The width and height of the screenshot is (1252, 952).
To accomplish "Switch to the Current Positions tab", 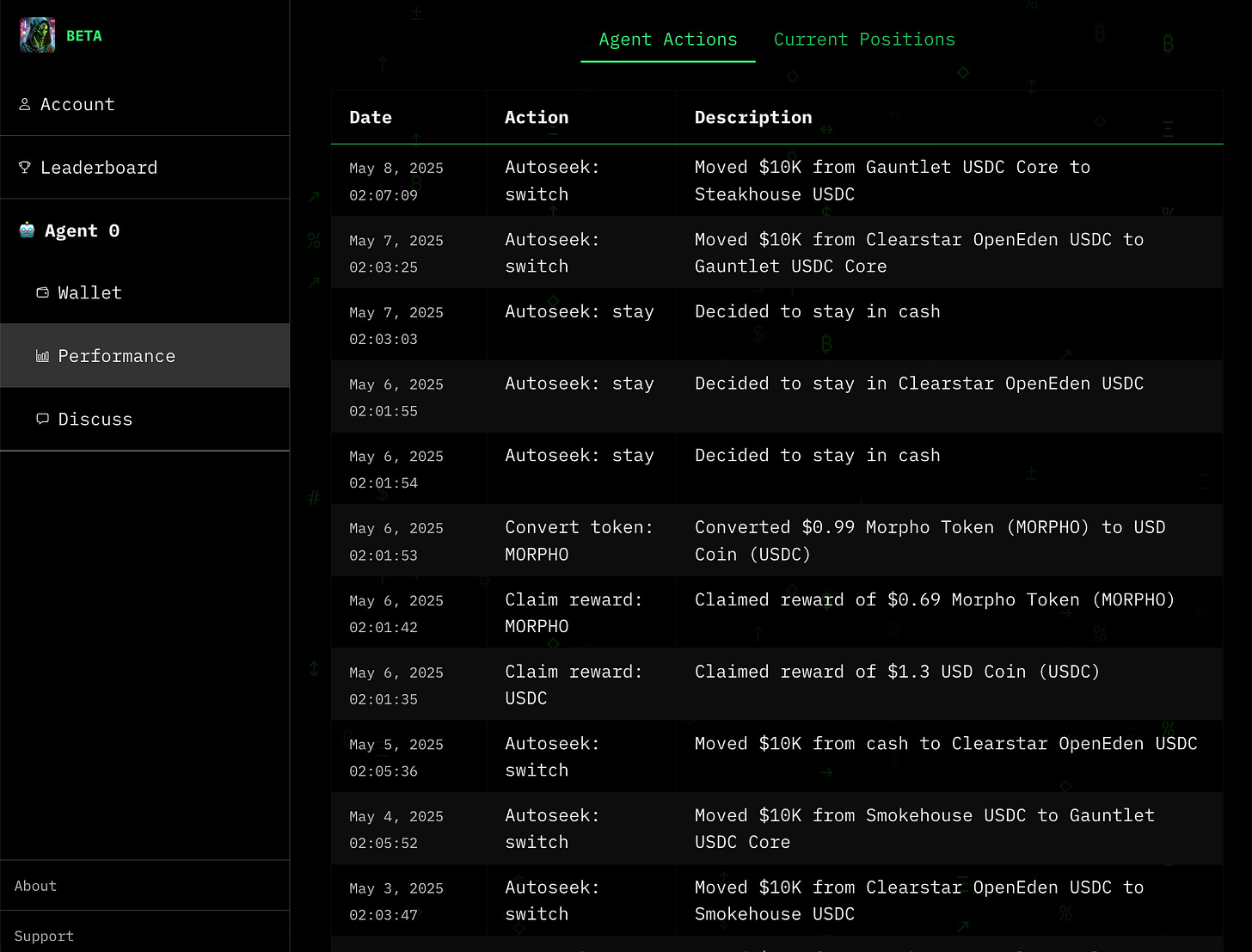I will pos(864,40).
